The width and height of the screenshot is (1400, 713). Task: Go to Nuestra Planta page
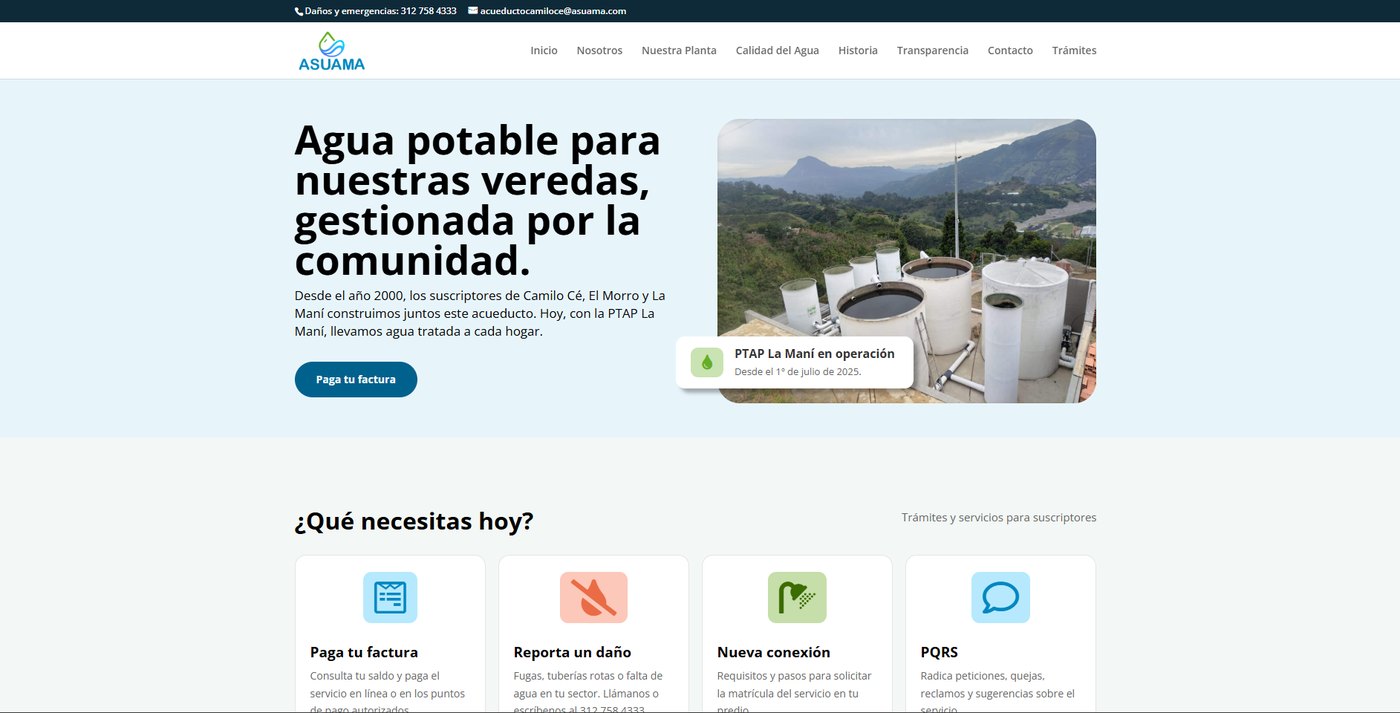pyautogui.click(x=679, y=50)
